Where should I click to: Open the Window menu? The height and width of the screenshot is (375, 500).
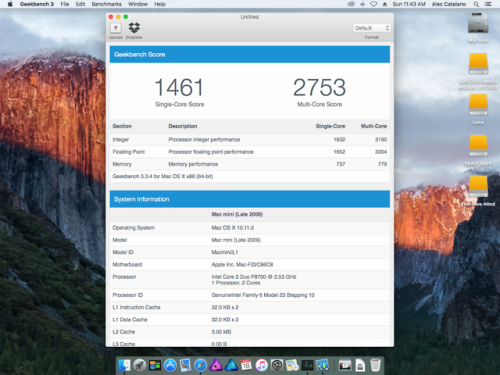[138, 4]
